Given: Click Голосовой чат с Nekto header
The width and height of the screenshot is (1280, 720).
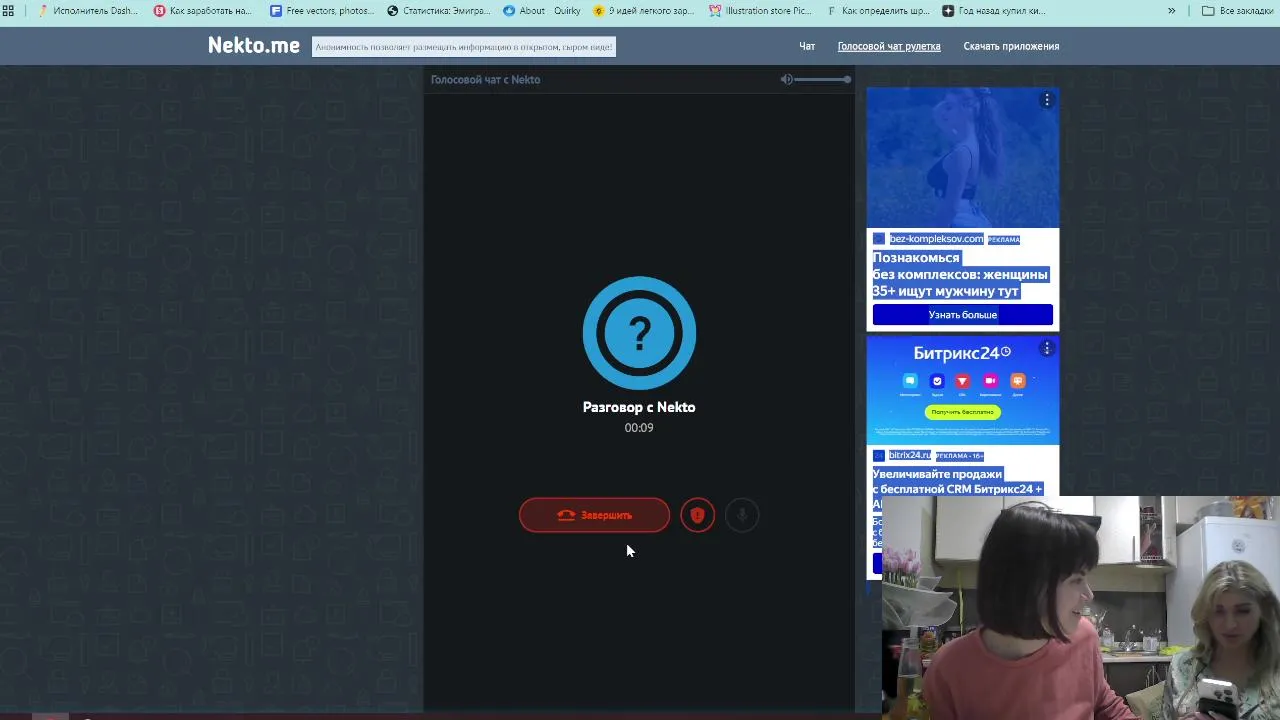Looking at the screenshot, I should tap(485, 79).
